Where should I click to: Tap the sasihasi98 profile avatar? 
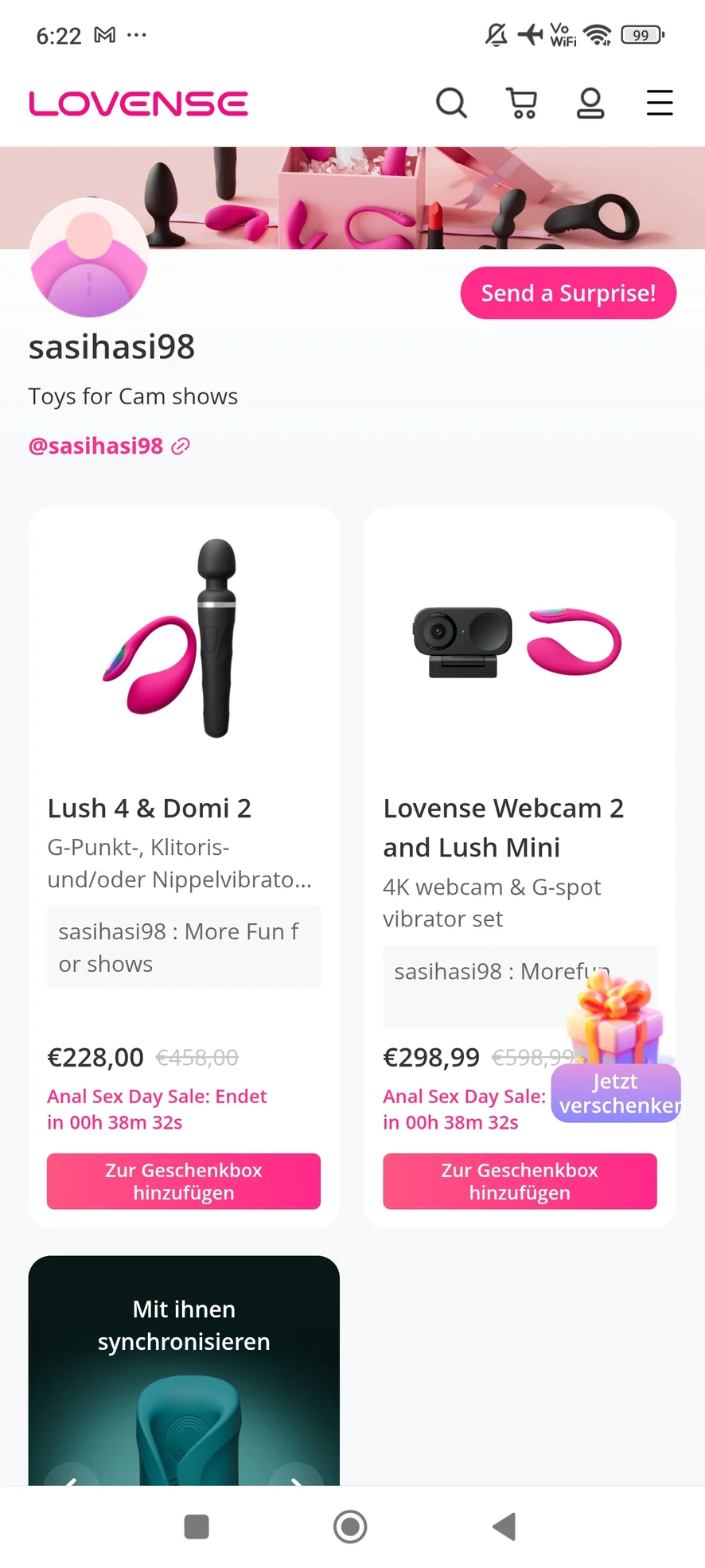[89, 257]
